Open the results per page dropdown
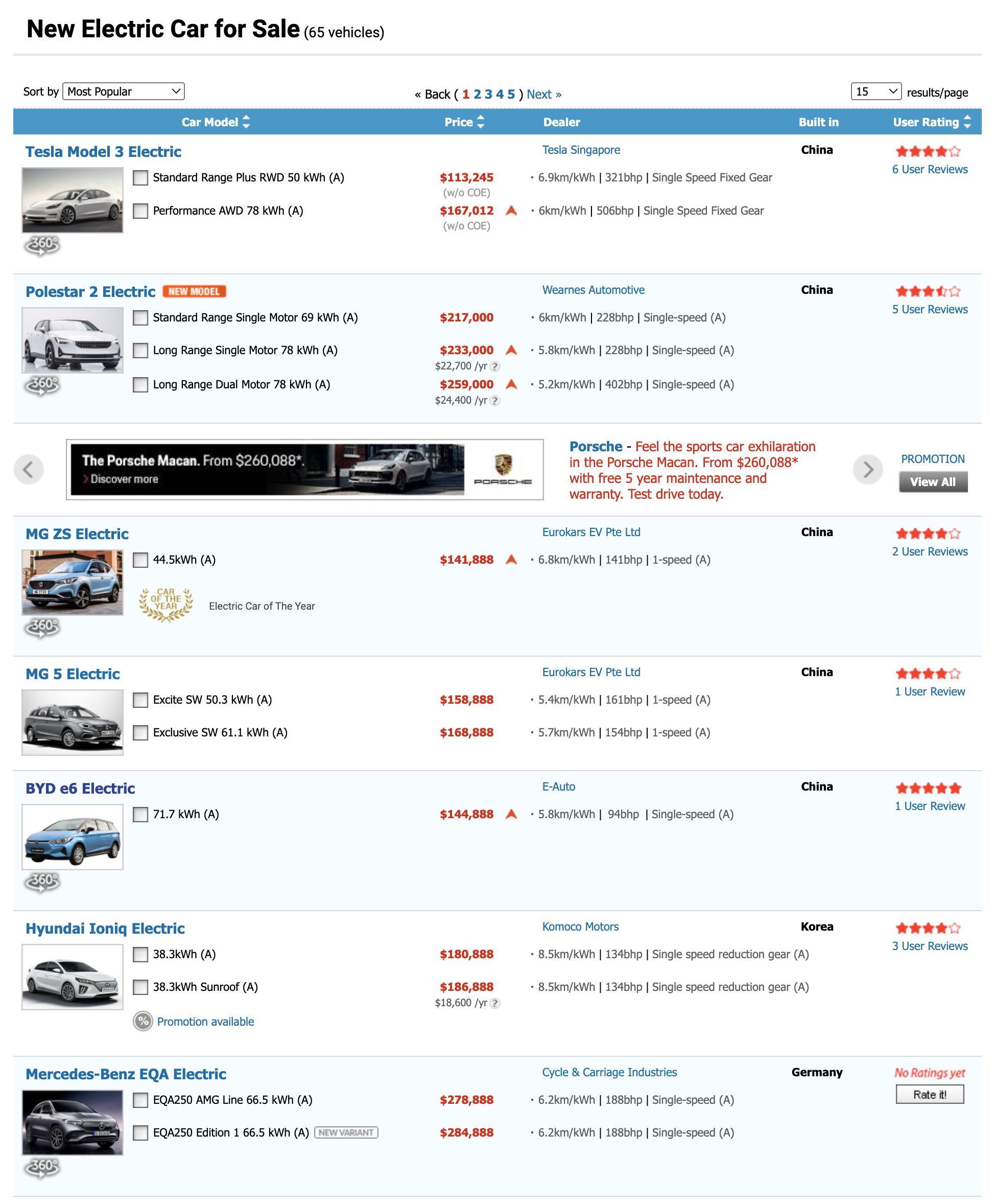This screenshot has width=994, height=1204. tap(875, 91)
